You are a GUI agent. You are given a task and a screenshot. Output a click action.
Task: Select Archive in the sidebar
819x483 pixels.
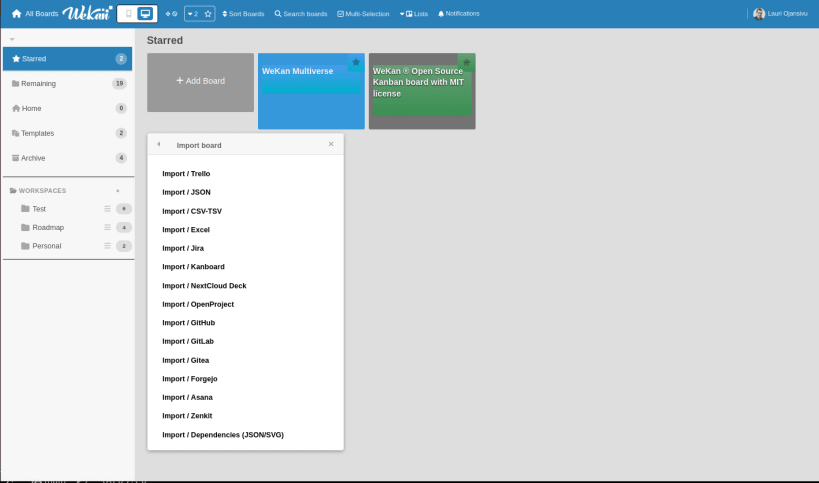pos(67,158)
